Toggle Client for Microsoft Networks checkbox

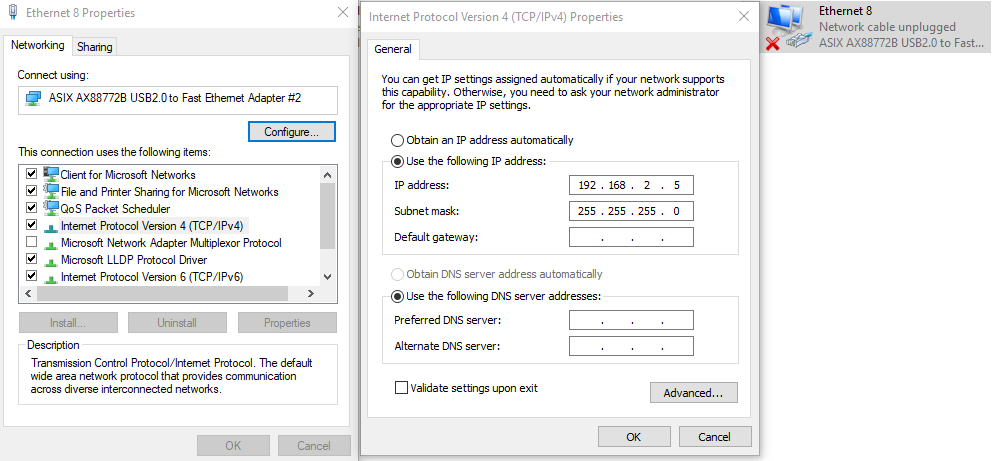(x=31, y=174)
